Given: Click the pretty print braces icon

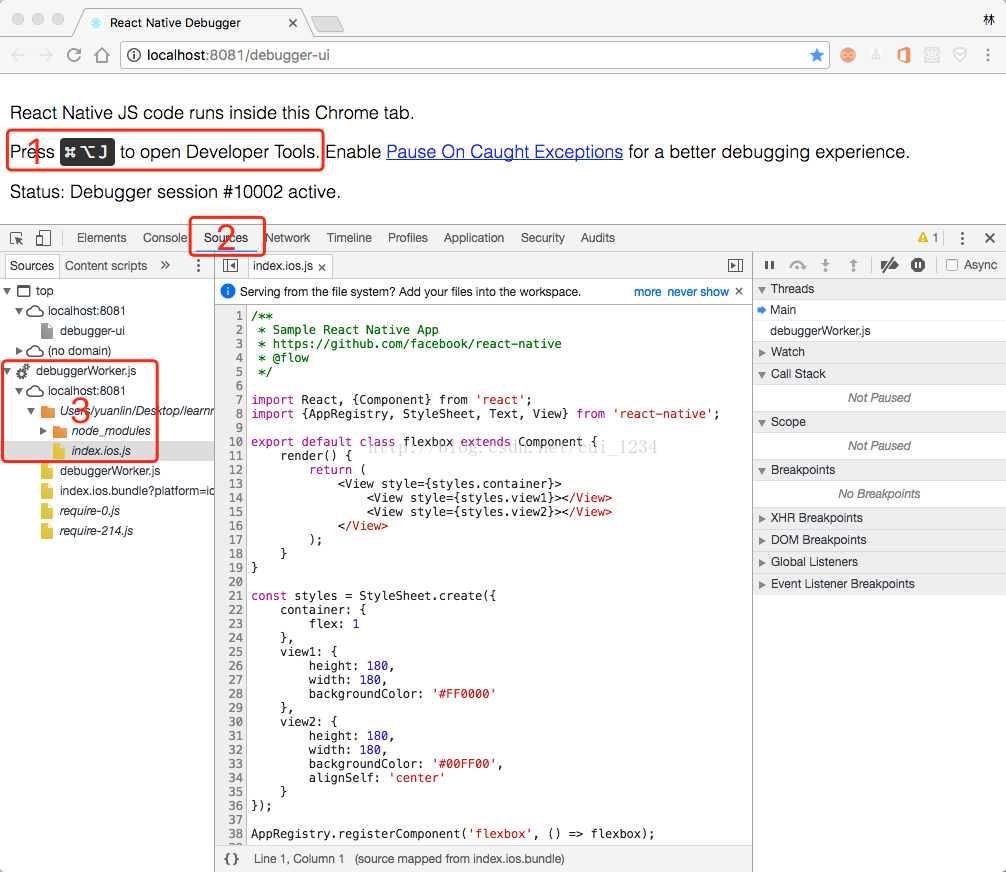Looking at the screenshot, I should 232,859.
